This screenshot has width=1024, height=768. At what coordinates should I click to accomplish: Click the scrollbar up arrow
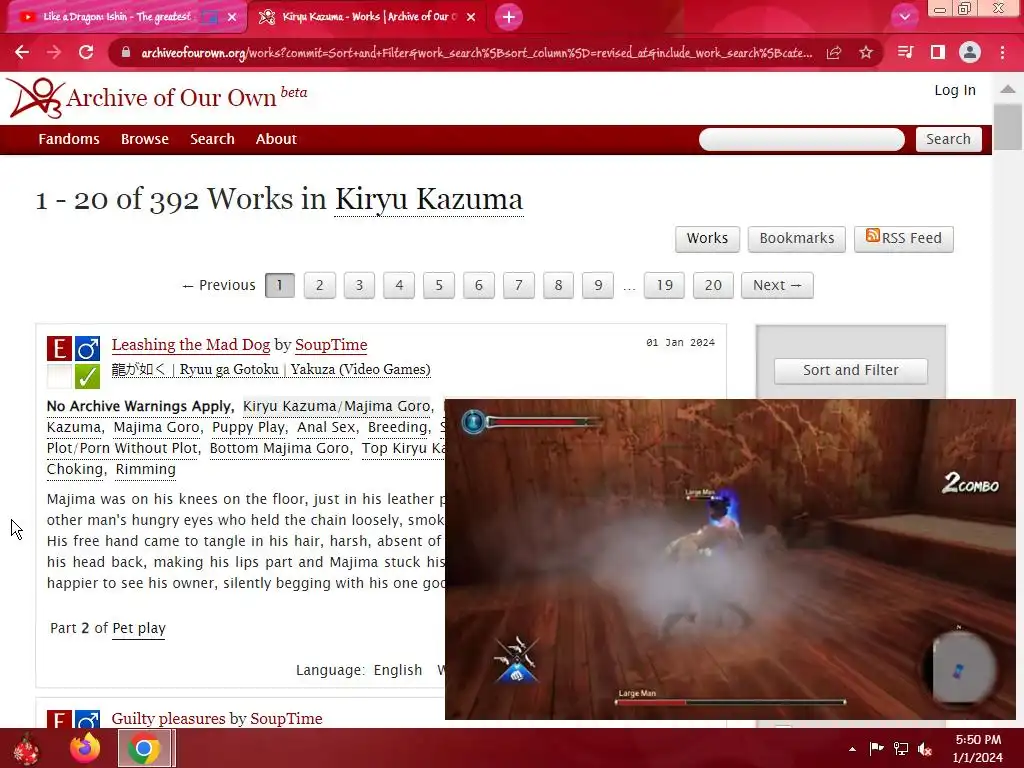(1008, 89)
